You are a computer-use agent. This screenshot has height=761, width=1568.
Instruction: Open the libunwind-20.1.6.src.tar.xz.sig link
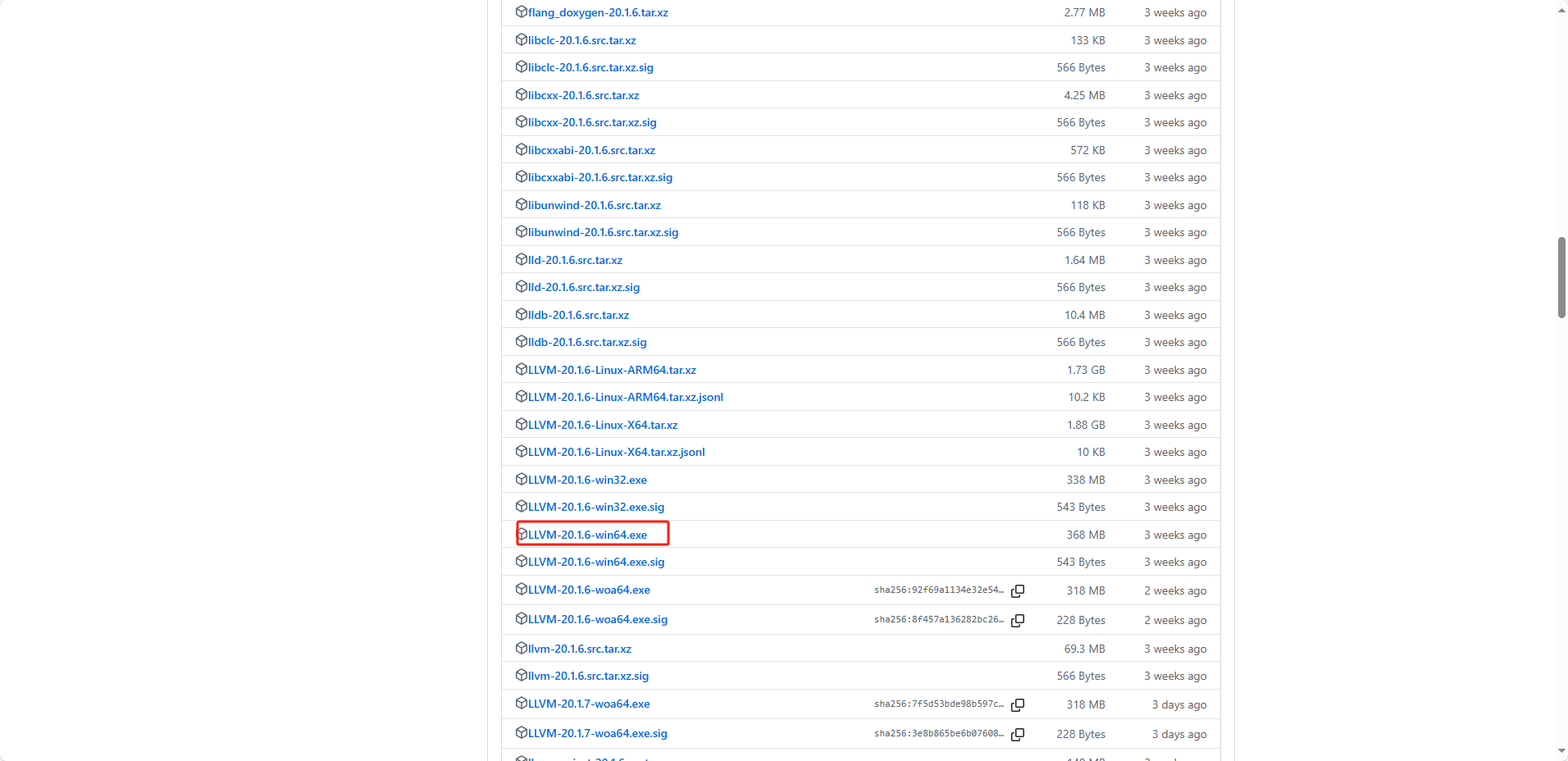point(604,232)
